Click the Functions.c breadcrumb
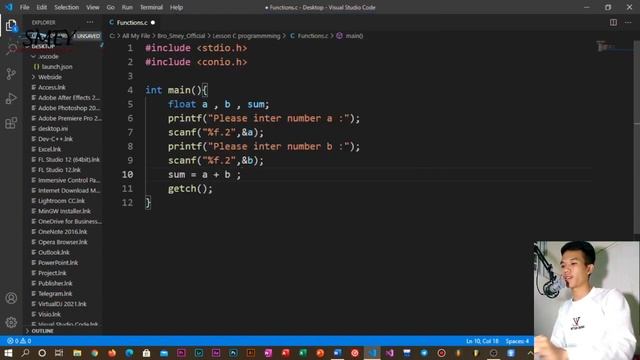 coord(313,36)
